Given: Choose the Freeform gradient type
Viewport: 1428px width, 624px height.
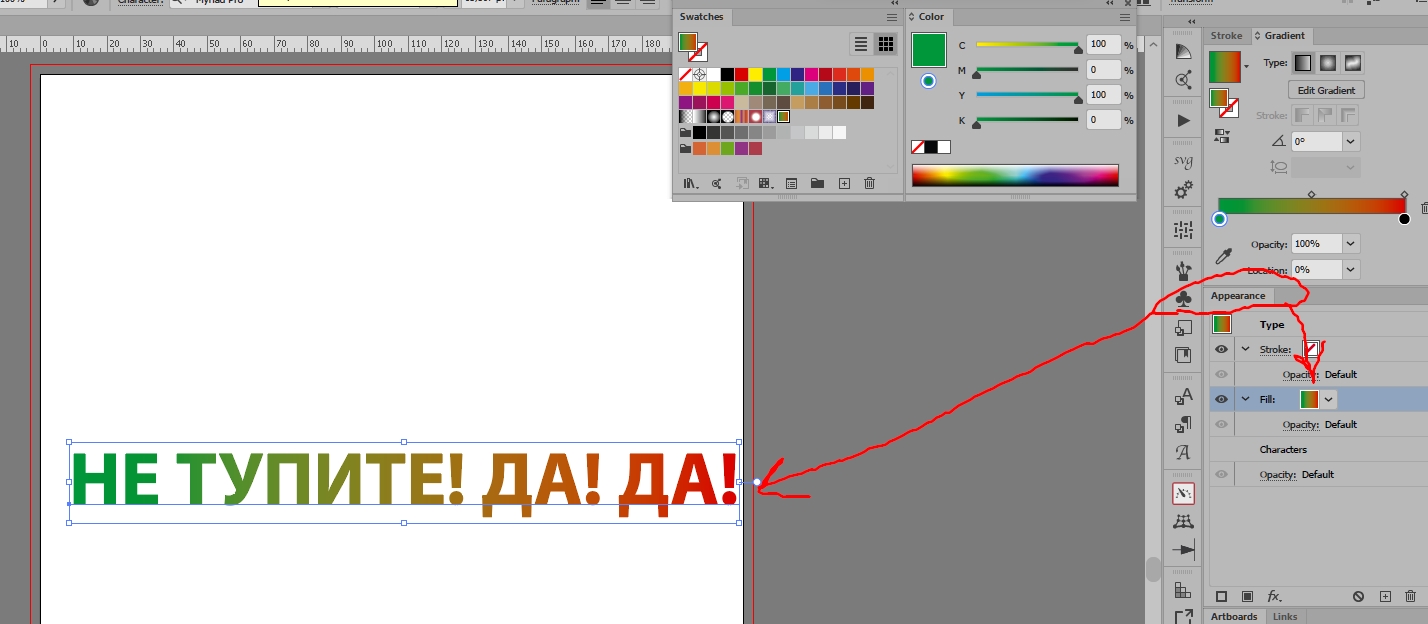Looking at the screenshot, I should [x=1353, y=63].
